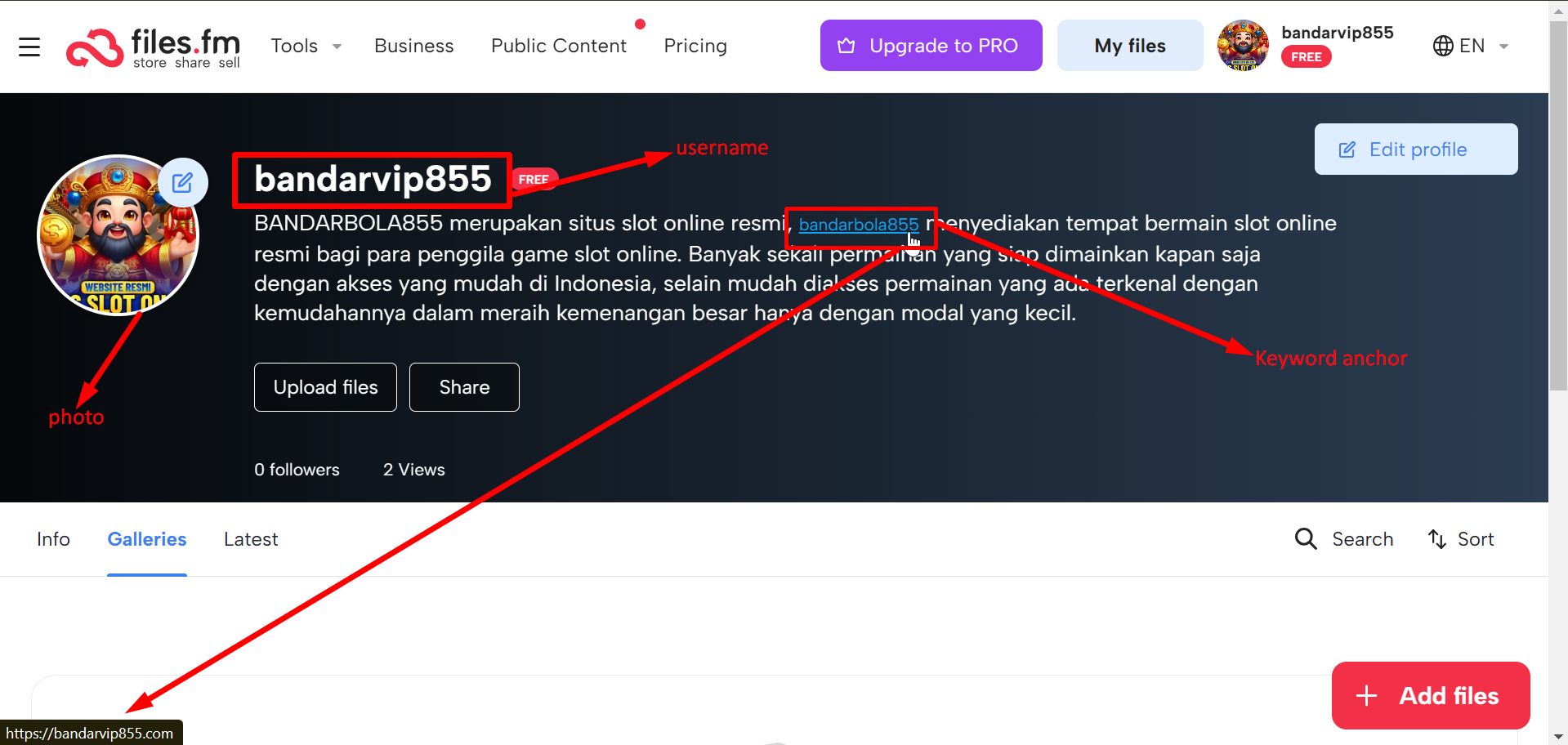
Task: Switch to the Info tab
Action: coord(53,539)
